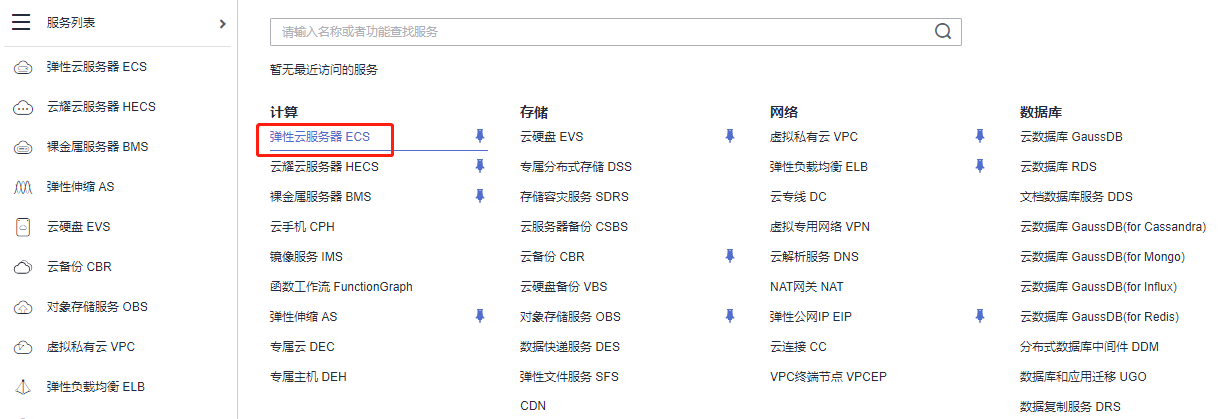Expand the 服务列表 chevron arrow
The image size is (1221, 419).
tap(222, 23)
